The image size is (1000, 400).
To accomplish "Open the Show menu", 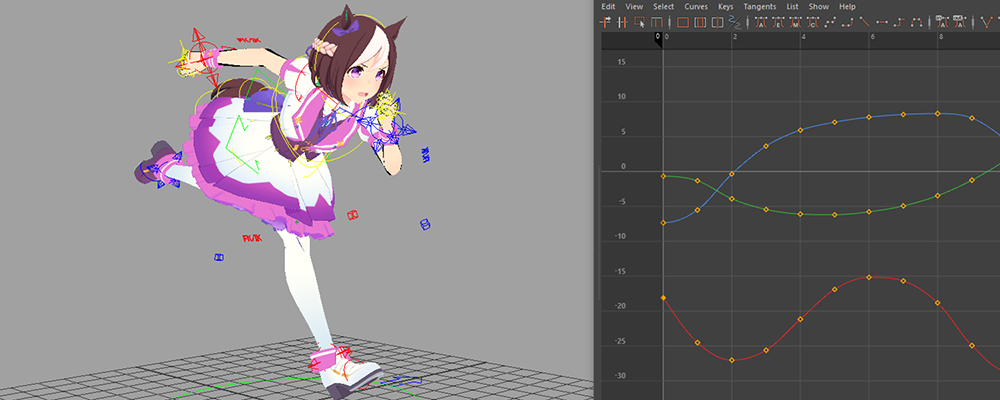I will 818,6.
